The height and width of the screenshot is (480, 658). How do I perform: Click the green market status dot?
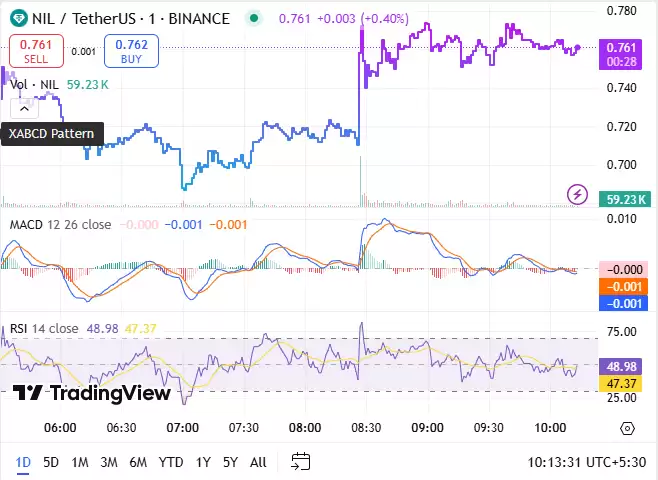click(255, 18)
